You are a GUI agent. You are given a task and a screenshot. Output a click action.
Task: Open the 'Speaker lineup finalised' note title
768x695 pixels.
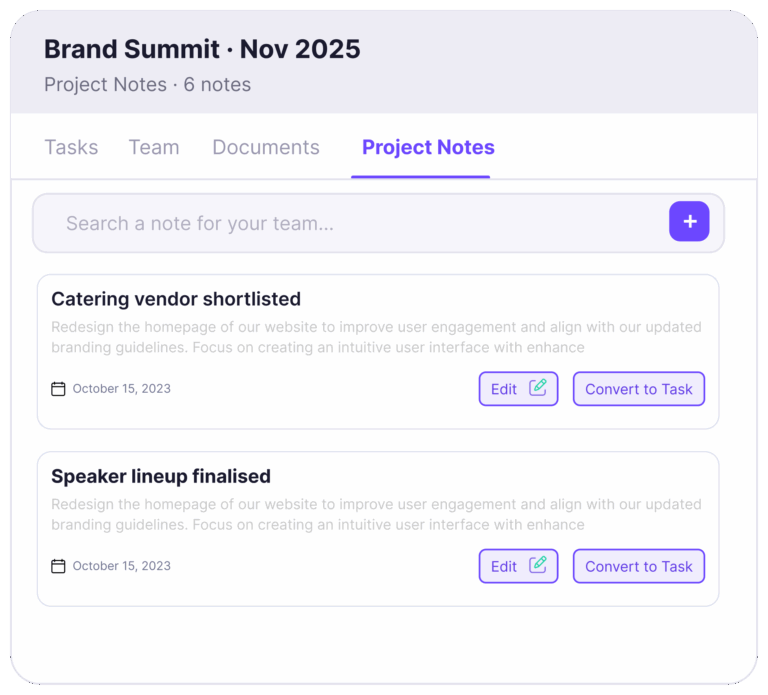161,476
